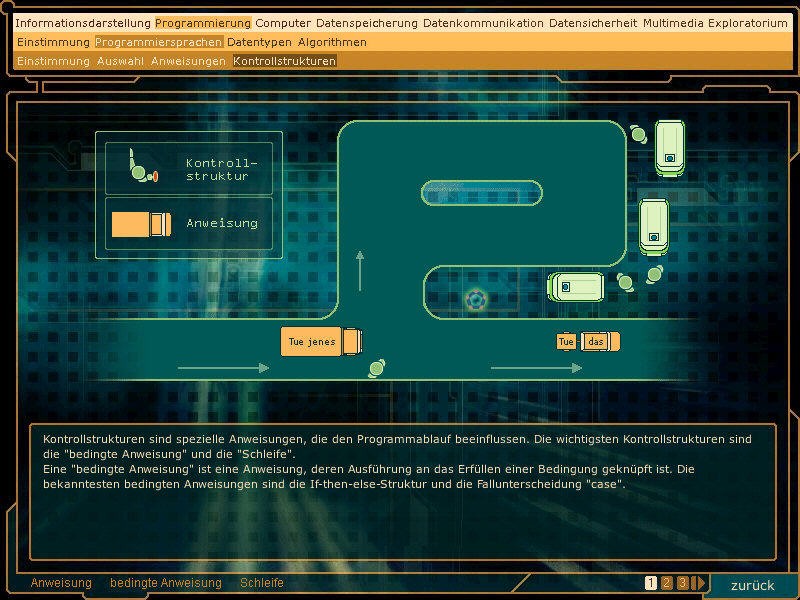This screenshot has width=800, height=600.
Task: Click the orange Anweisung truck legend icon
Action: [140, 224]
